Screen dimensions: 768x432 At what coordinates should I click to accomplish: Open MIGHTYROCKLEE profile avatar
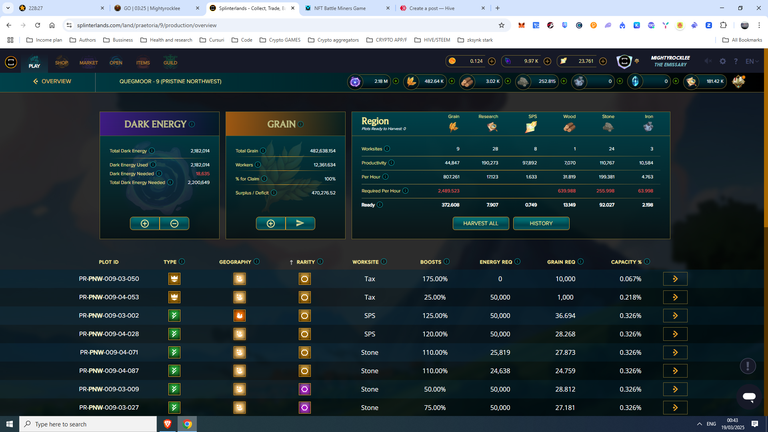[624, 61]
